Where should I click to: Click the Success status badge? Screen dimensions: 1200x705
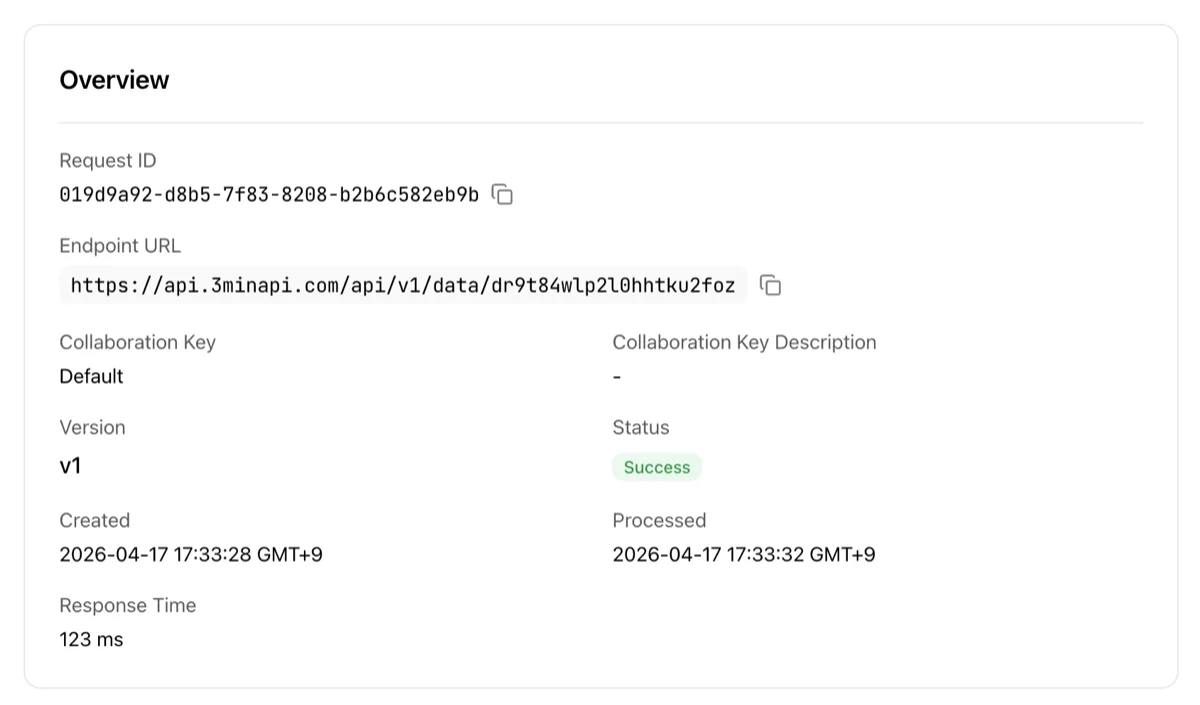point(657,467)
